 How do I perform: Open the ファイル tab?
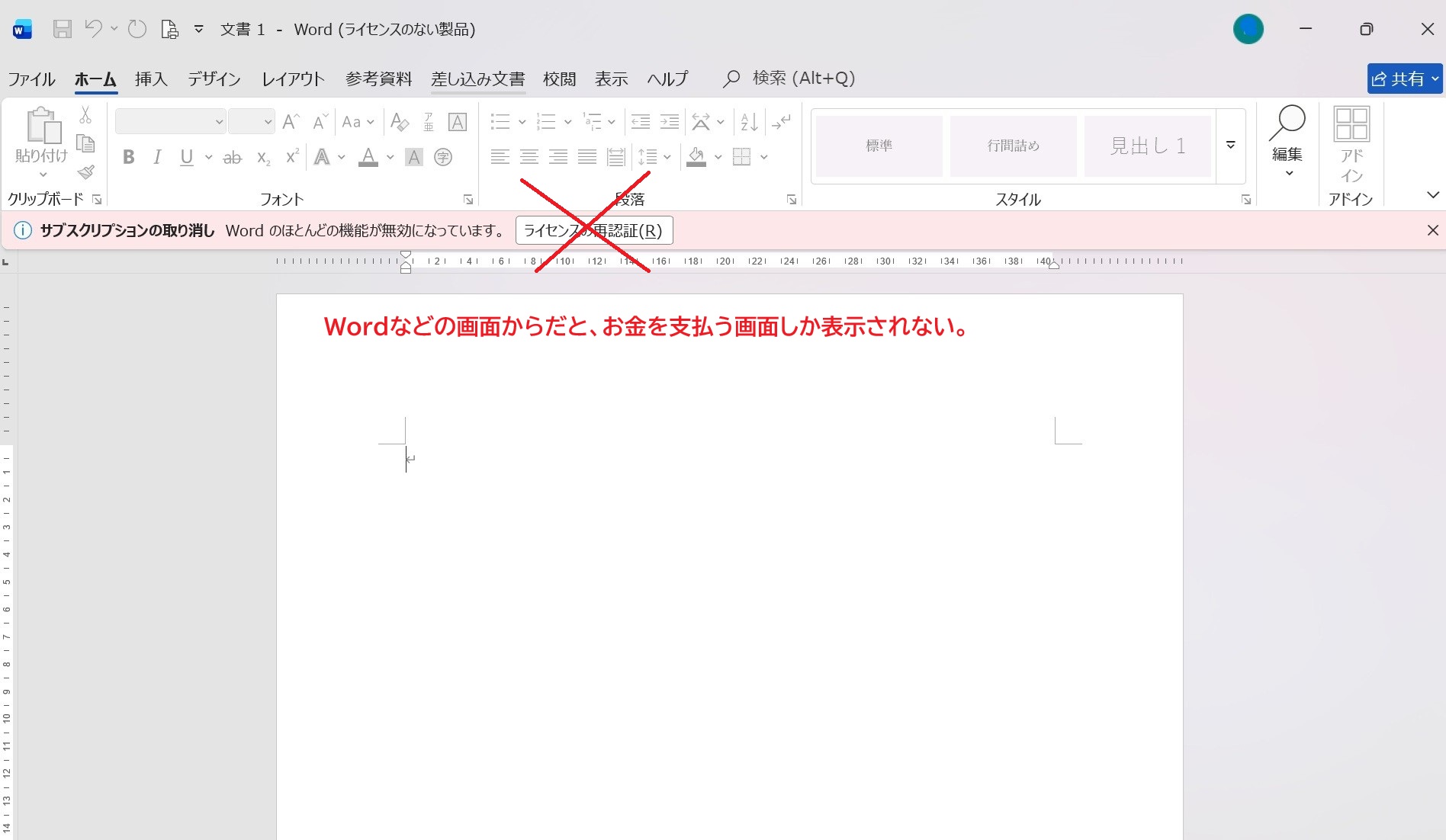pyautogui.click(x=31, y=79)
